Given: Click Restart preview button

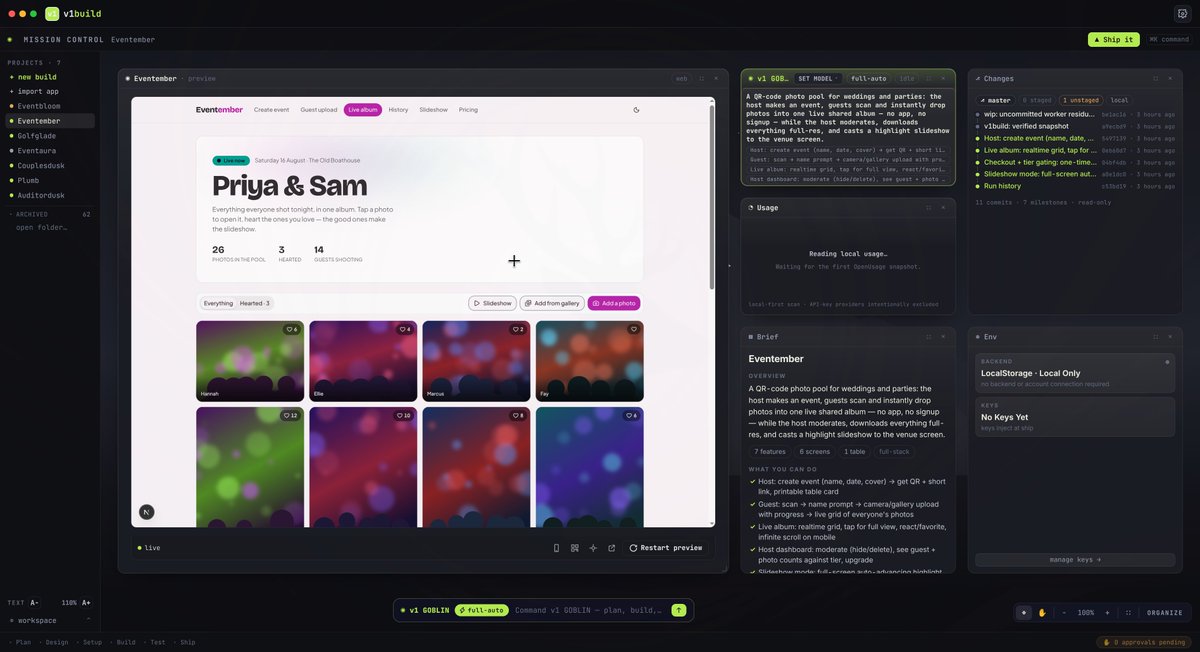Looking at the screenshot, I should point(666,548).
